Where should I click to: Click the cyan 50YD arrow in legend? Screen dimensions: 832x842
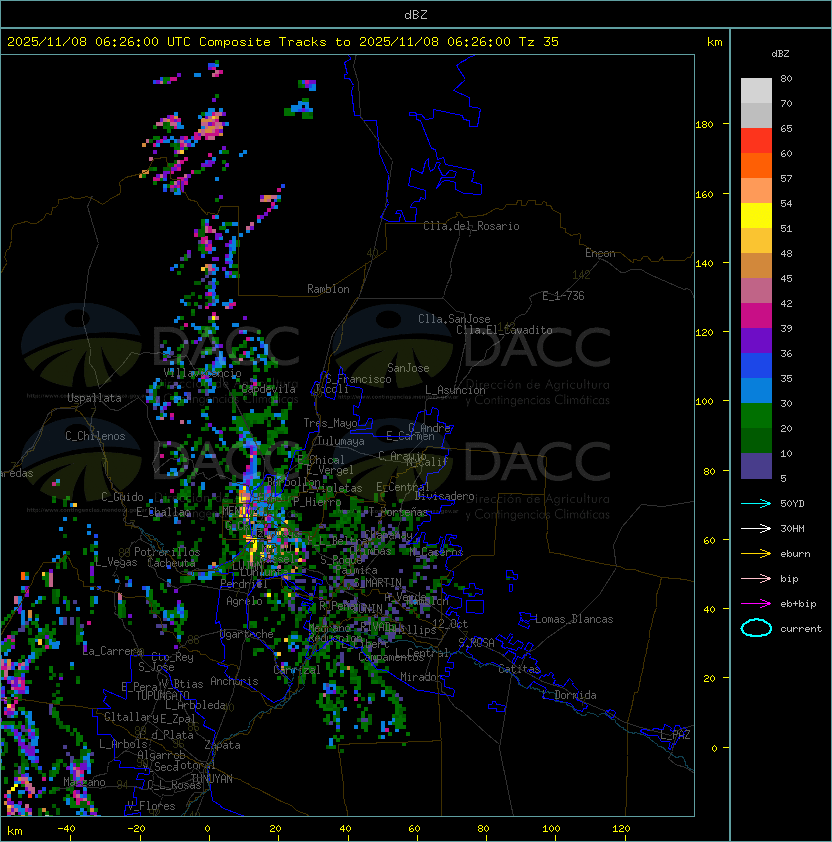(756, 504)
